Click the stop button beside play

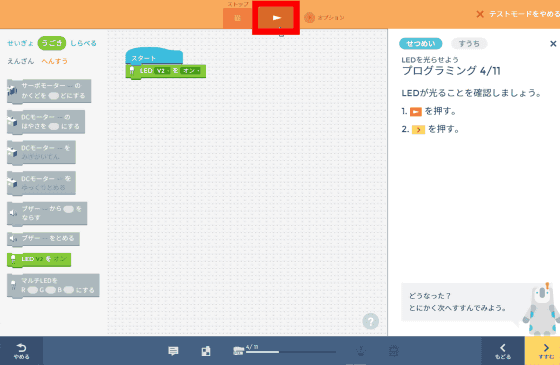click(x=238, y=18)
